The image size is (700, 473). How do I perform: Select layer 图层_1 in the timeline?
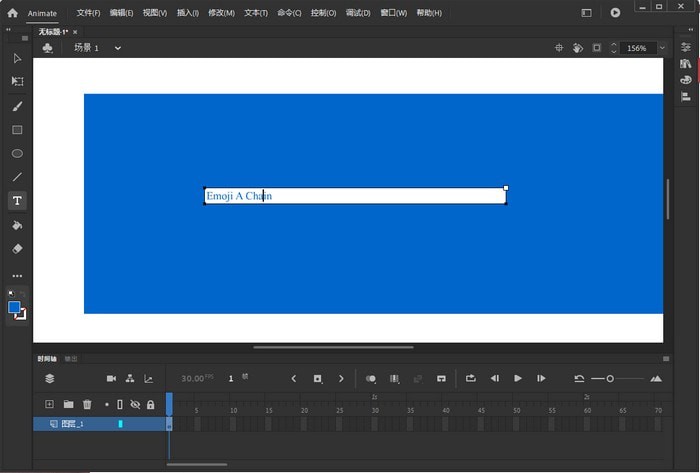(x=74, y=424)
